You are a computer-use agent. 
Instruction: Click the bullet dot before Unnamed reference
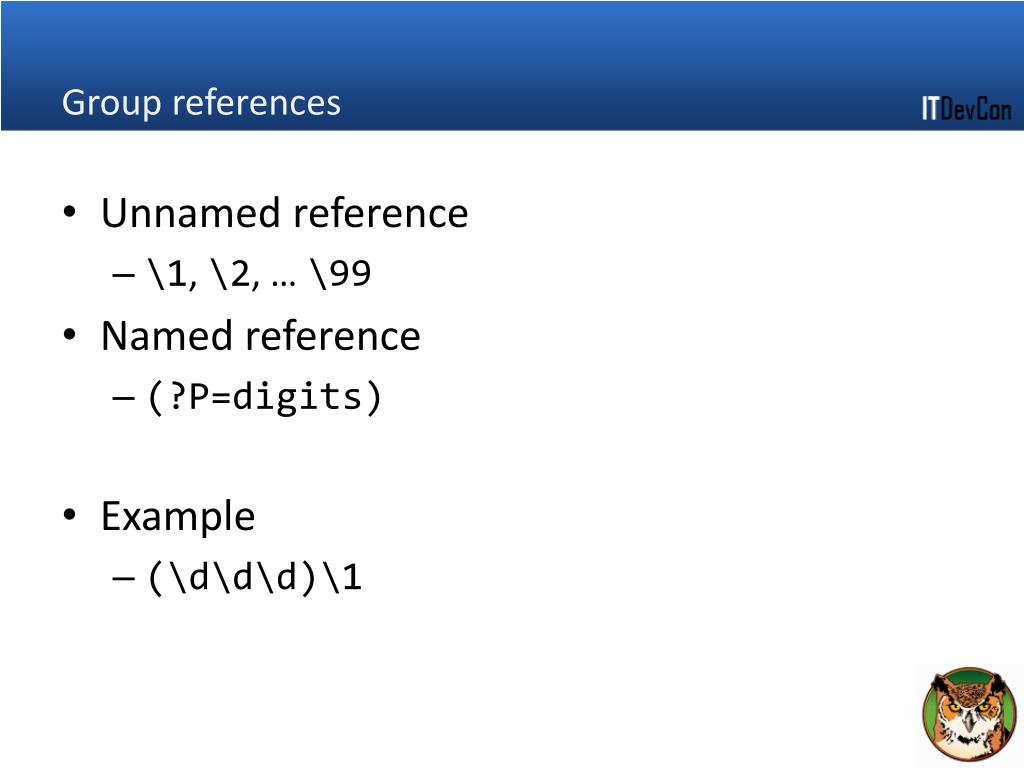(70, 212)
